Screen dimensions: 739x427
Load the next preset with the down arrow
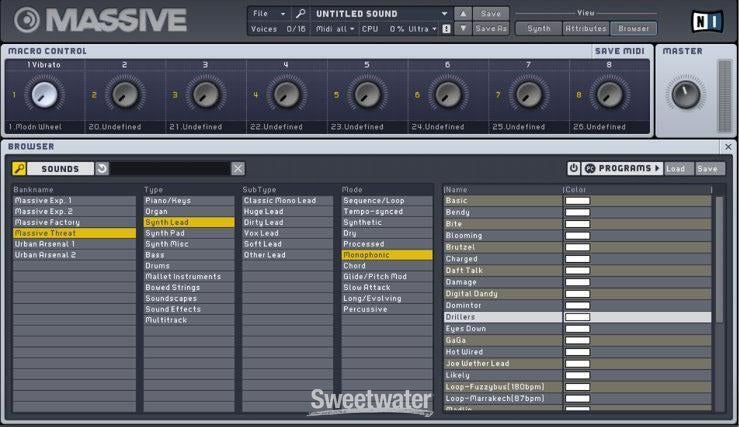[461, 29]
